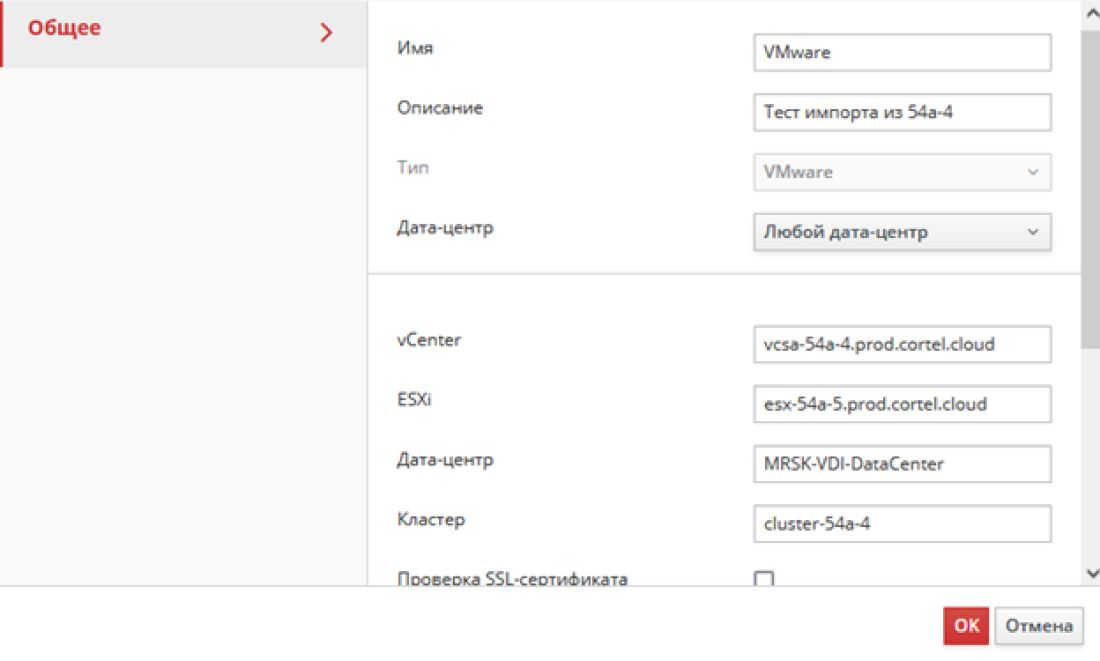Viewport: 1100px width, 661px height.
Task: Click the vCenter address field
Action: 901,344
